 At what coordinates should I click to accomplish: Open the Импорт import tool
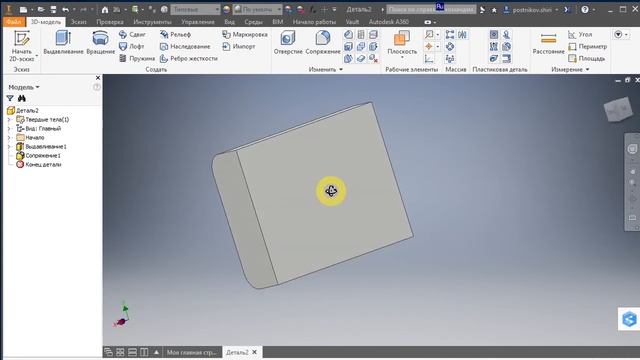tap(239, 47)
